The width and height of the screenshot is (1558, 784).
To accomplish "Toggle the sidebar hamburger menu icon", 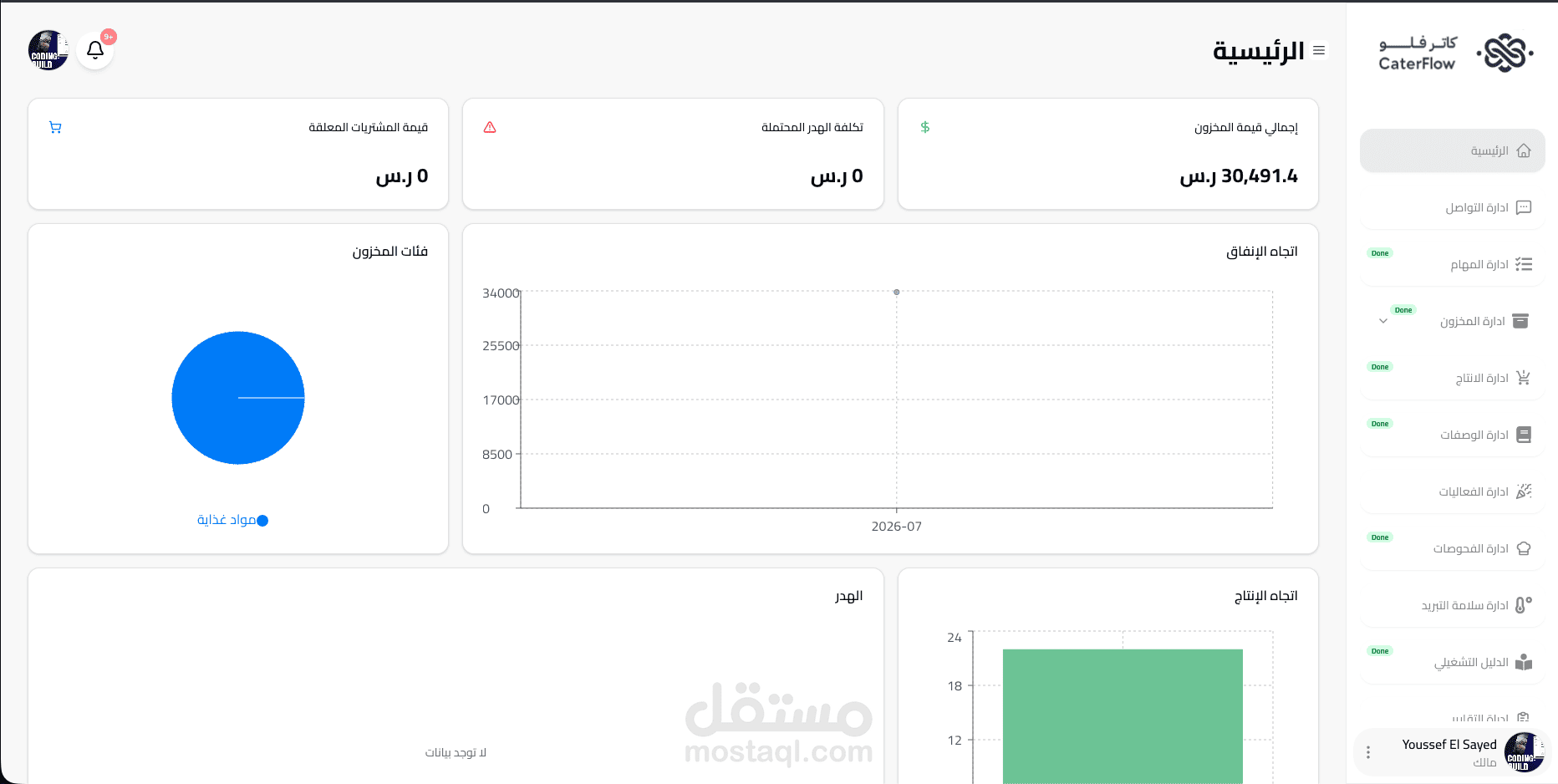I will click(x=1319, y=51).
